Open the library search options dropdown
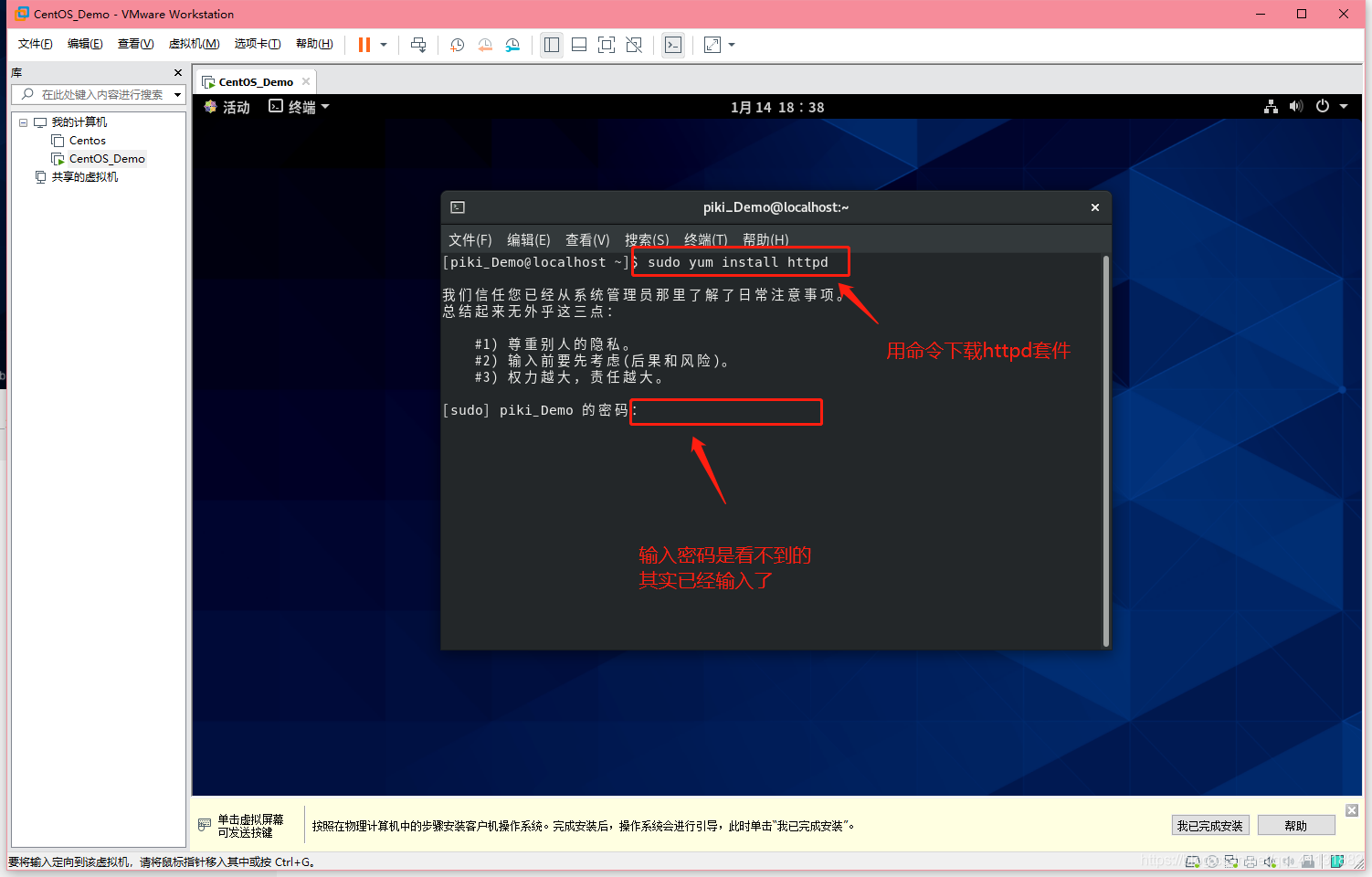The height and width of the screenshot is (877, 1372). [177, 95]
